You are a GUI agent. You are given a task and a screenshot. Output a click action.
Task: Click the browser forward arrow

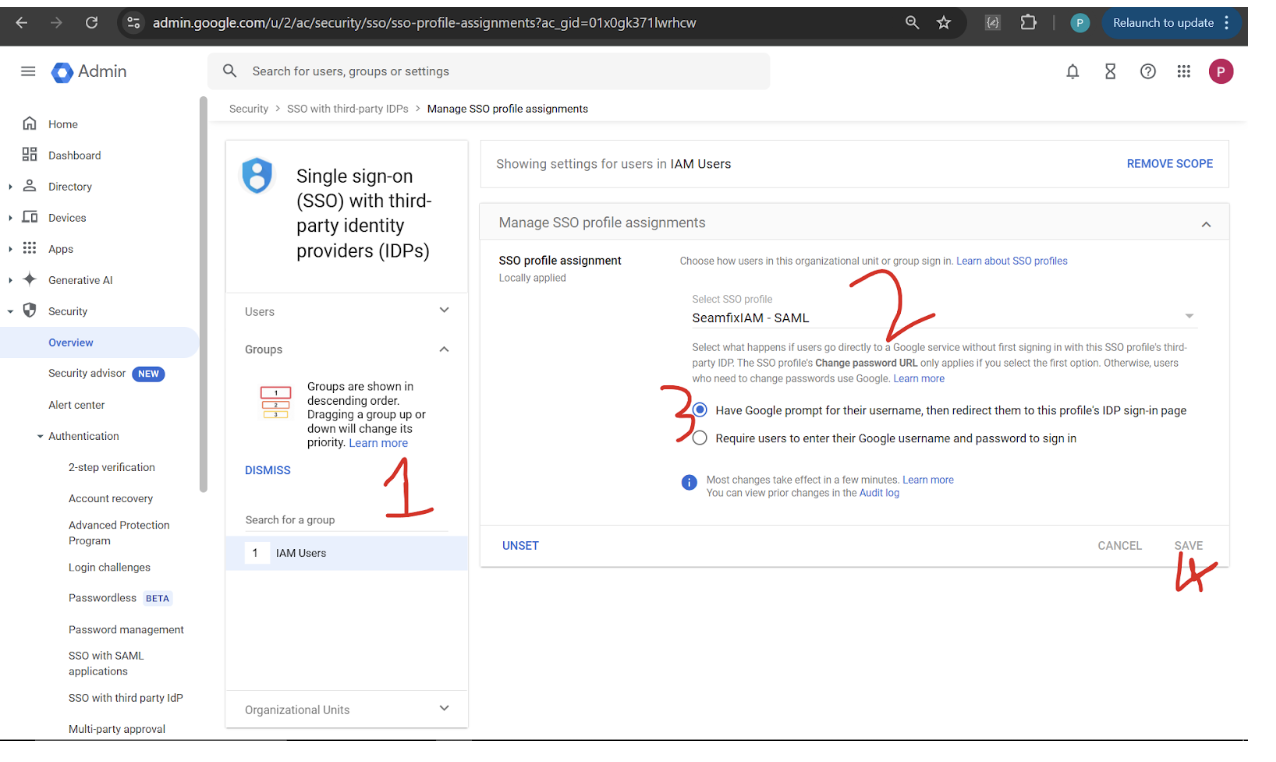[x=57, y=22]
